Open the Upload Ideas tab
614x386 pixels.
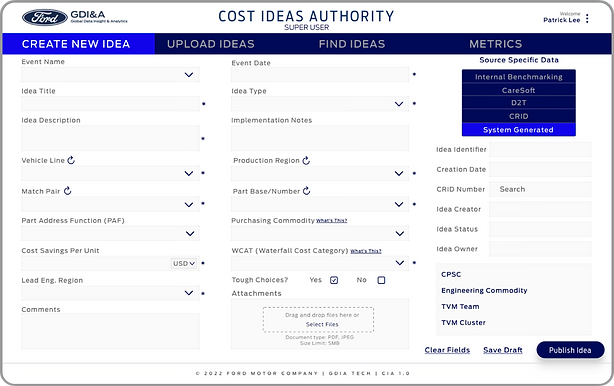(211, 44)
